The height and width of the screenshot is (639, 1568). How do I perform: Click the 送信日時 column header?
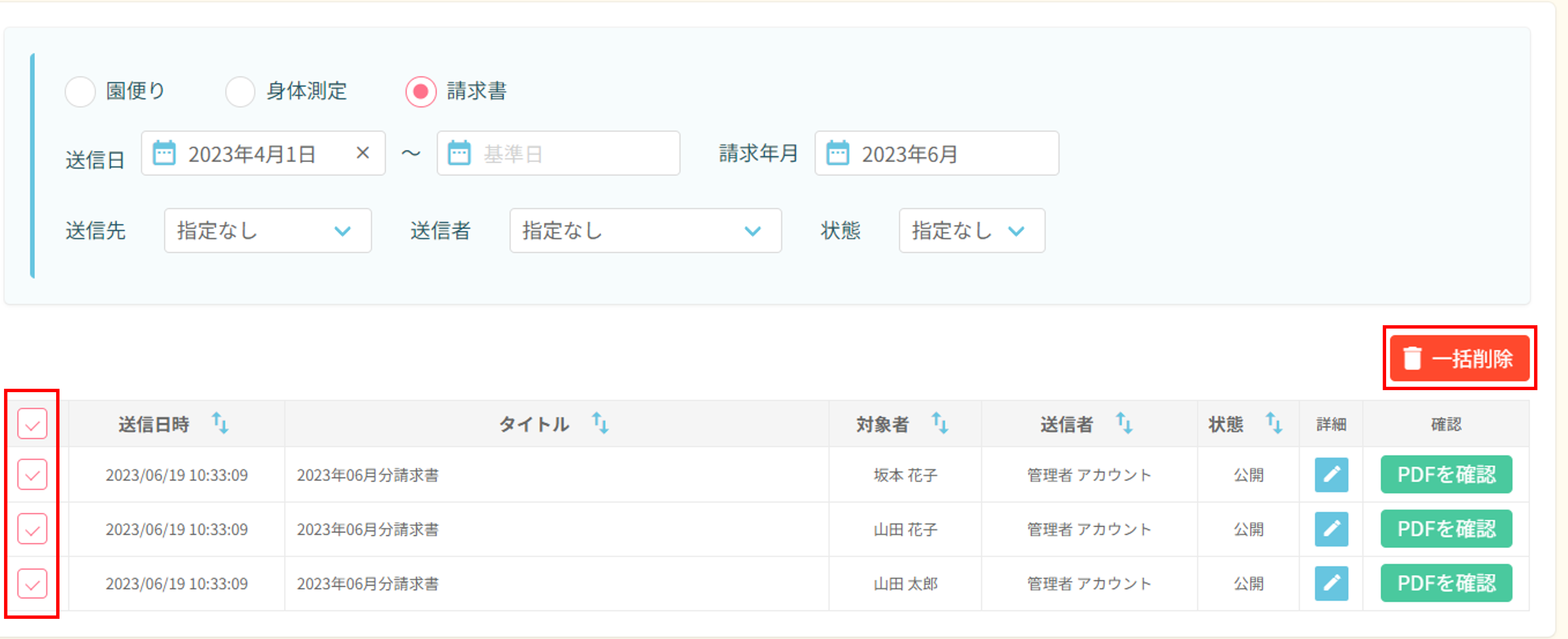[x=177, y=424]
